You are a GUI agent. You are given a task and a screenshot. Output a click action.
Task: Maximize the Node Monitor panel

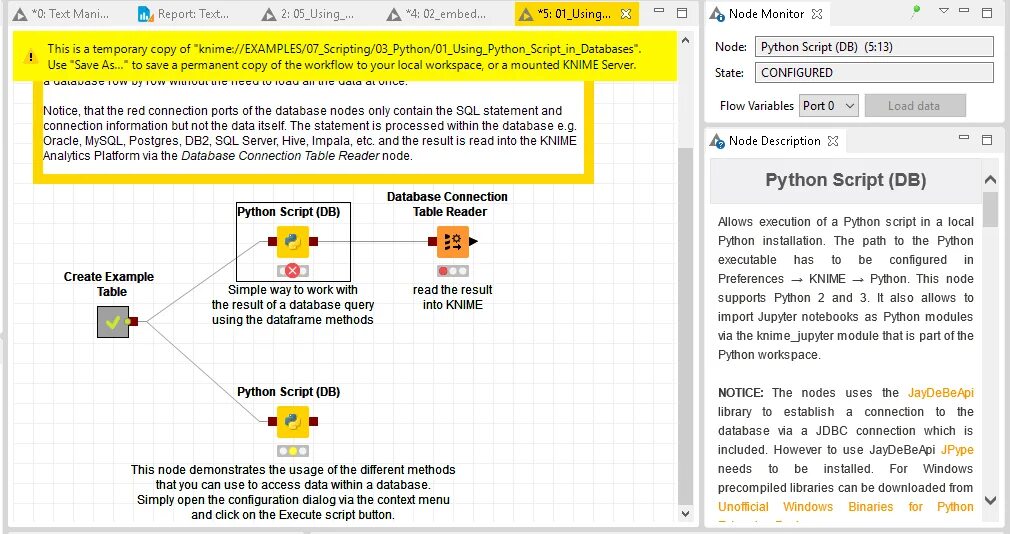[987, 12]
